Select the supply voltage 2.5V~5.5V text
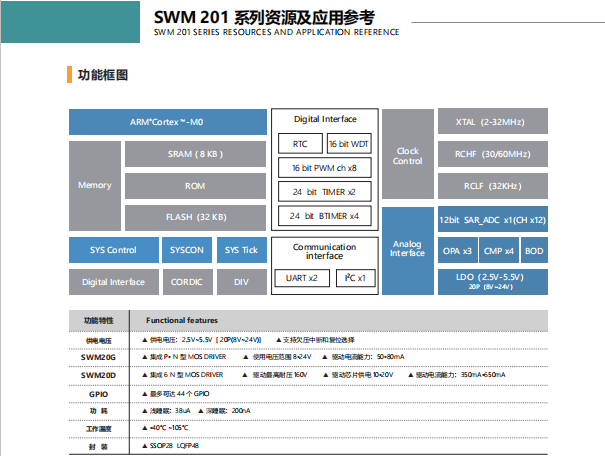 tap(206, 340)
